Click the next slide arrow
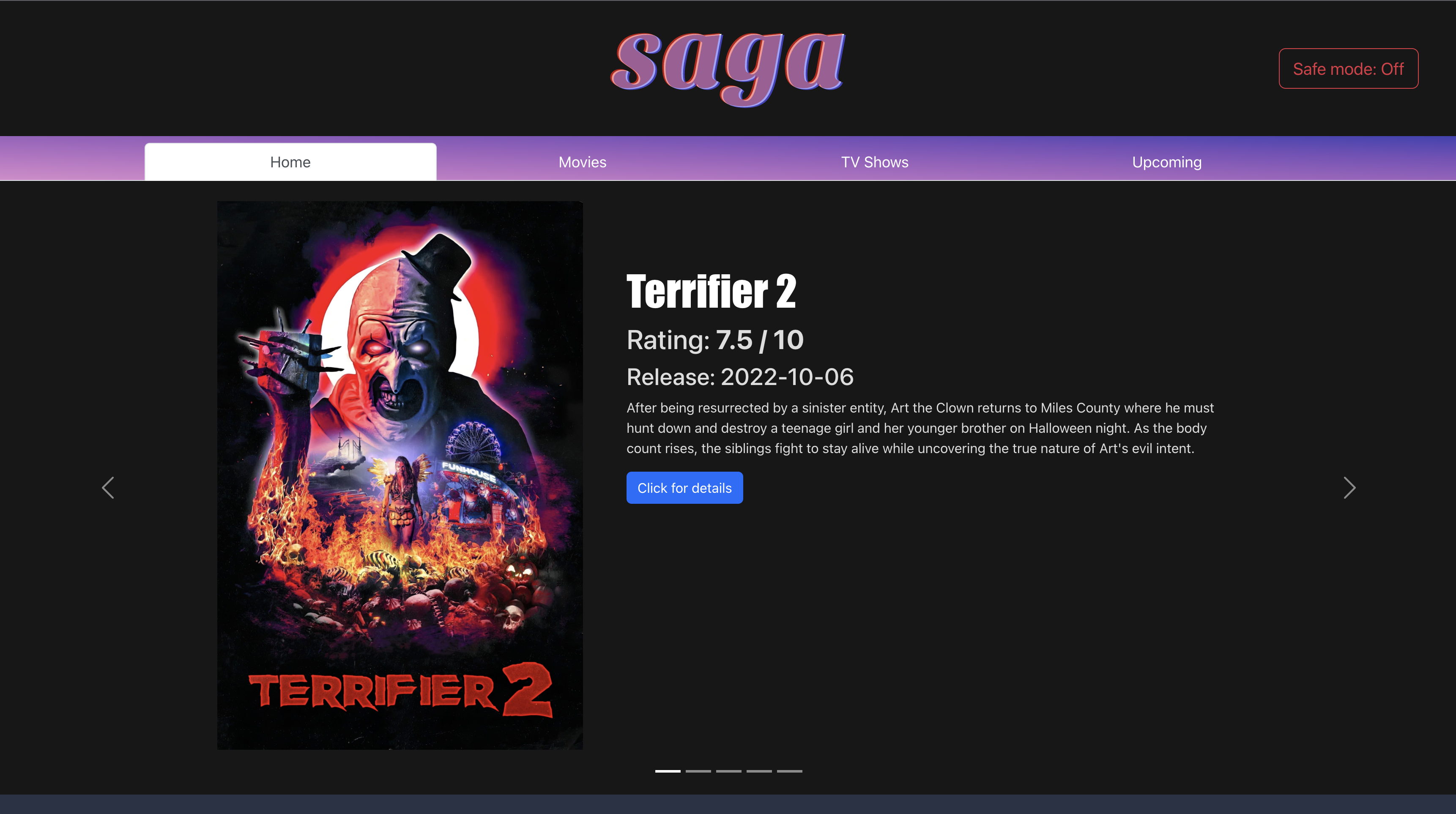The image size is (1456, 814). (x=1349, y=487)
